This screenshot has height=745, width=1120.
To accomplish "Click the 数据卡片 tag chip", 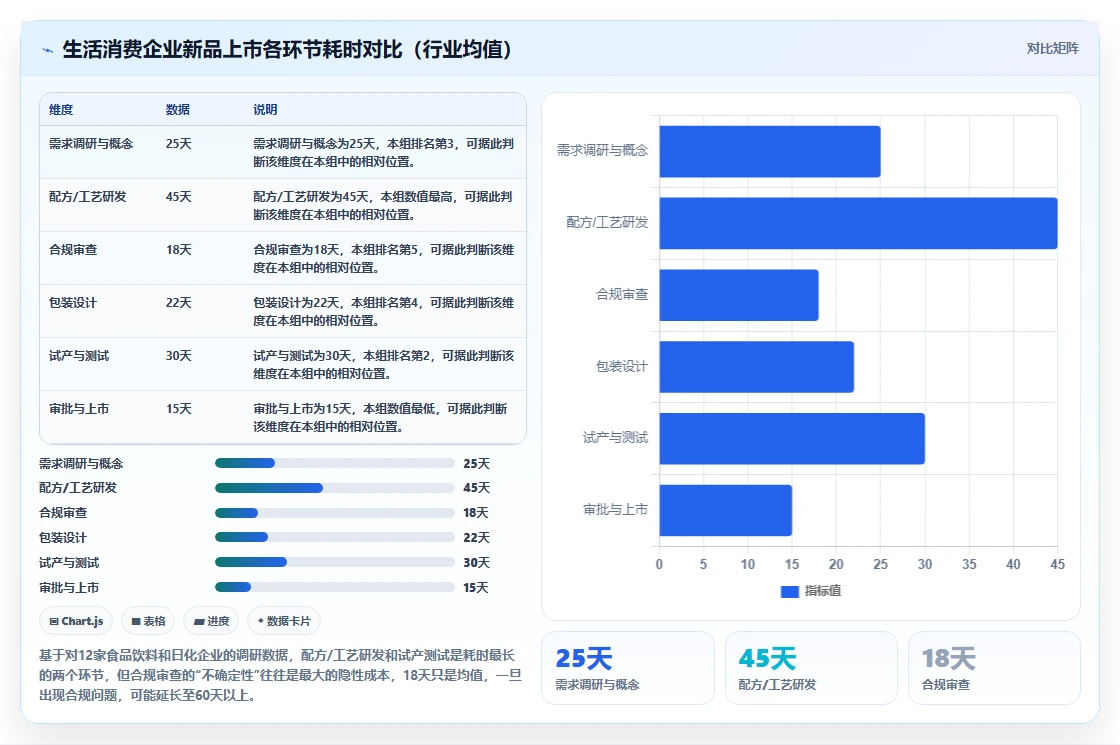I will 284,621.
